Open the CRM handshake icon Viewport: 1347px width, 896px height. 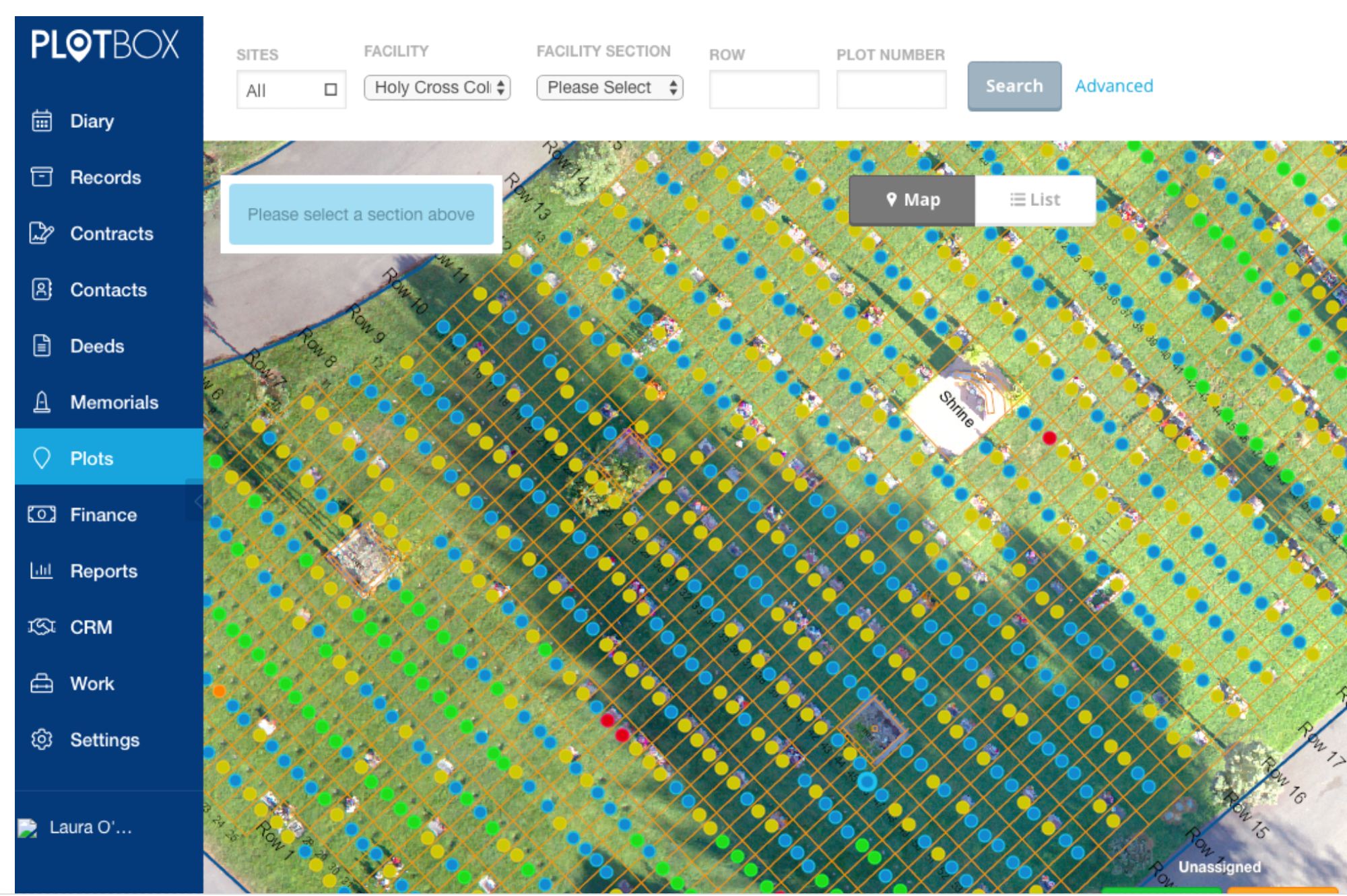coord(42,627)
